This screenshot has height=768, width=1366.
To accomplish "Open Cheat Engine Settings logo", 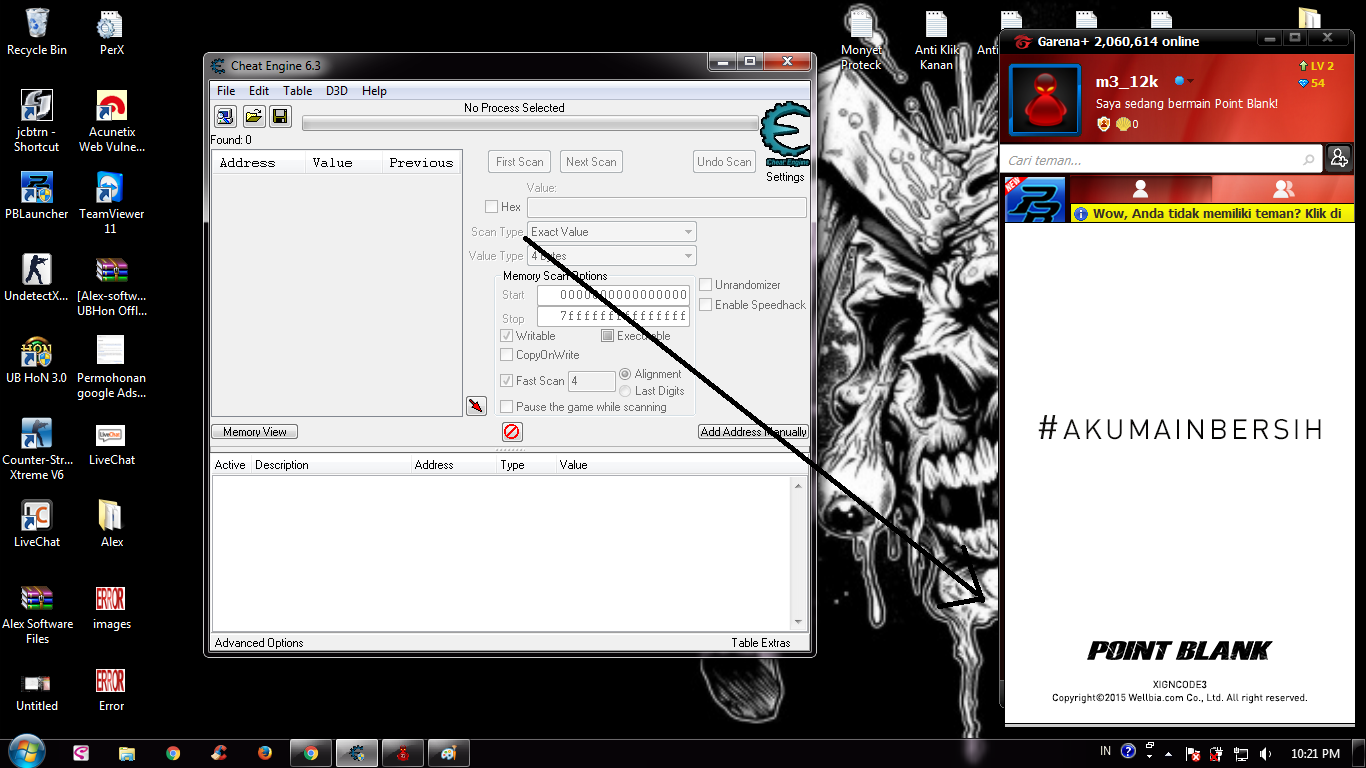I will (785, 135).
